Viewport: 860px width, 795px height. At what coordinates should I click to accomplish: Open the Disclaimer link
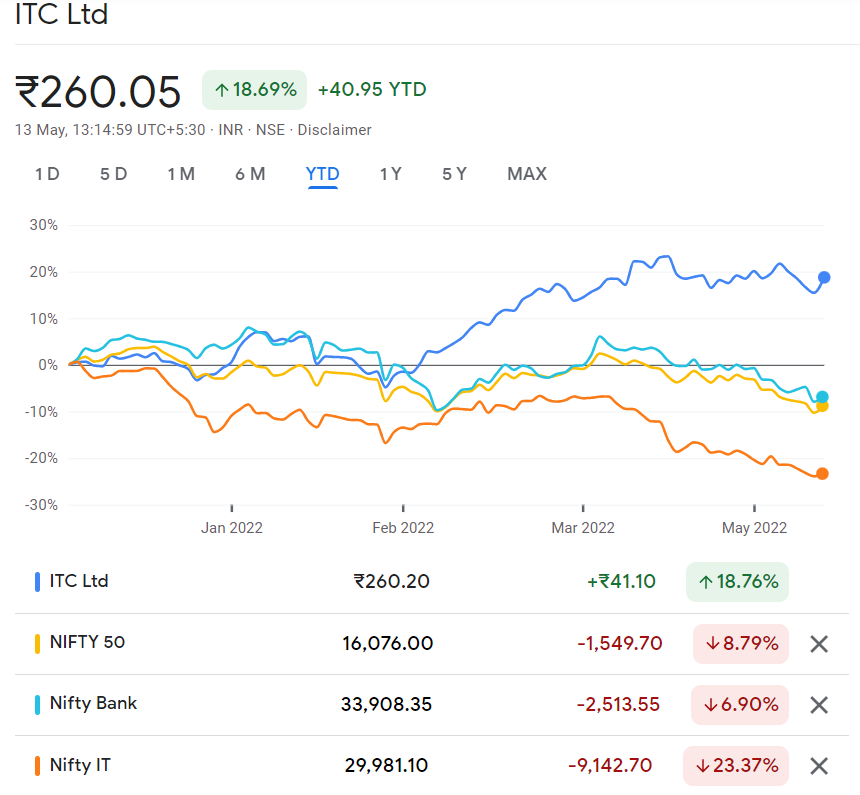tap(335, 130)
